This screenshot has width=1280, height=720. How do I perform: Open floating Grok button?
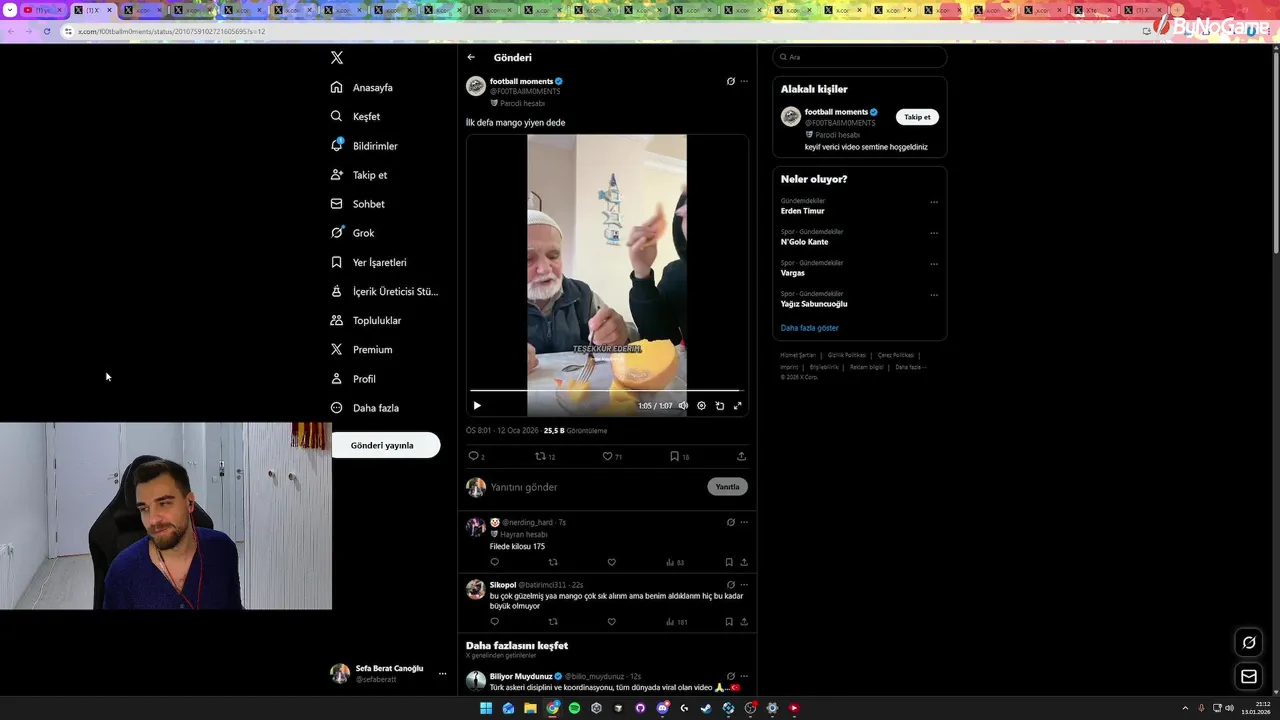click(1249, 643)
